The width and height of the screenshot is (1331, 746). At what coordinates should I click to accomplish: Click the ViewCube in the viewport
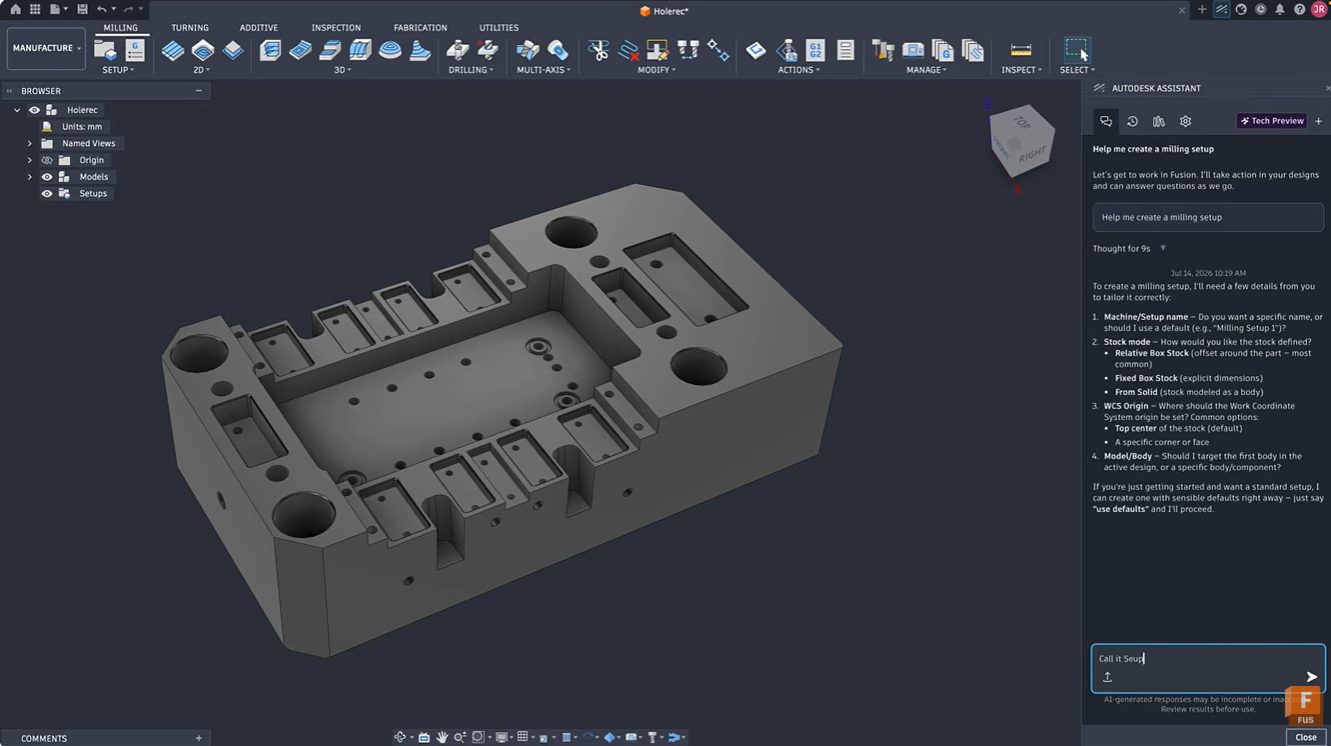(1021, 142)
